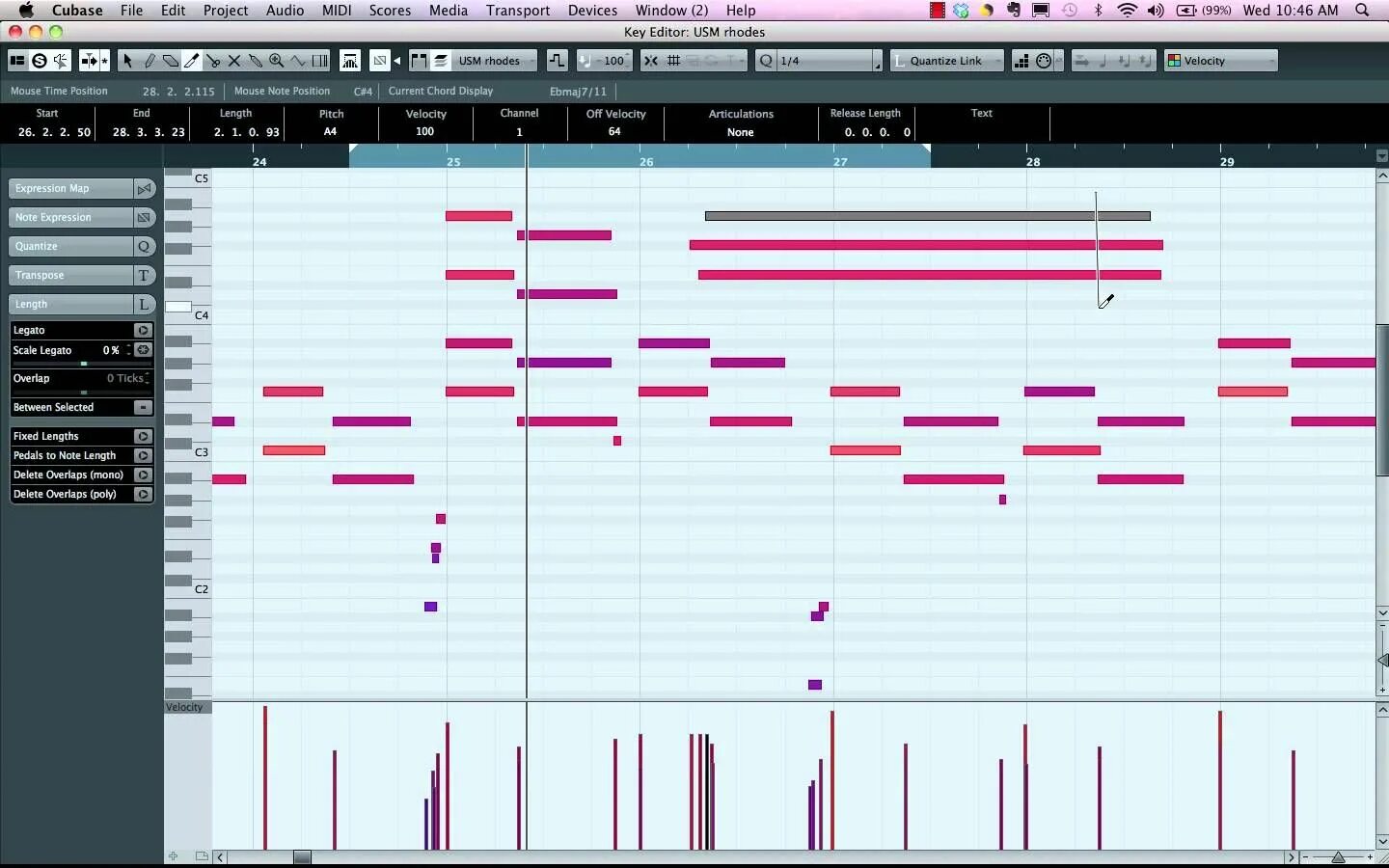Screen dimensions: 1389x868
Task: Toggle Acoustic Feedback on
Action: tap(61, 61)
